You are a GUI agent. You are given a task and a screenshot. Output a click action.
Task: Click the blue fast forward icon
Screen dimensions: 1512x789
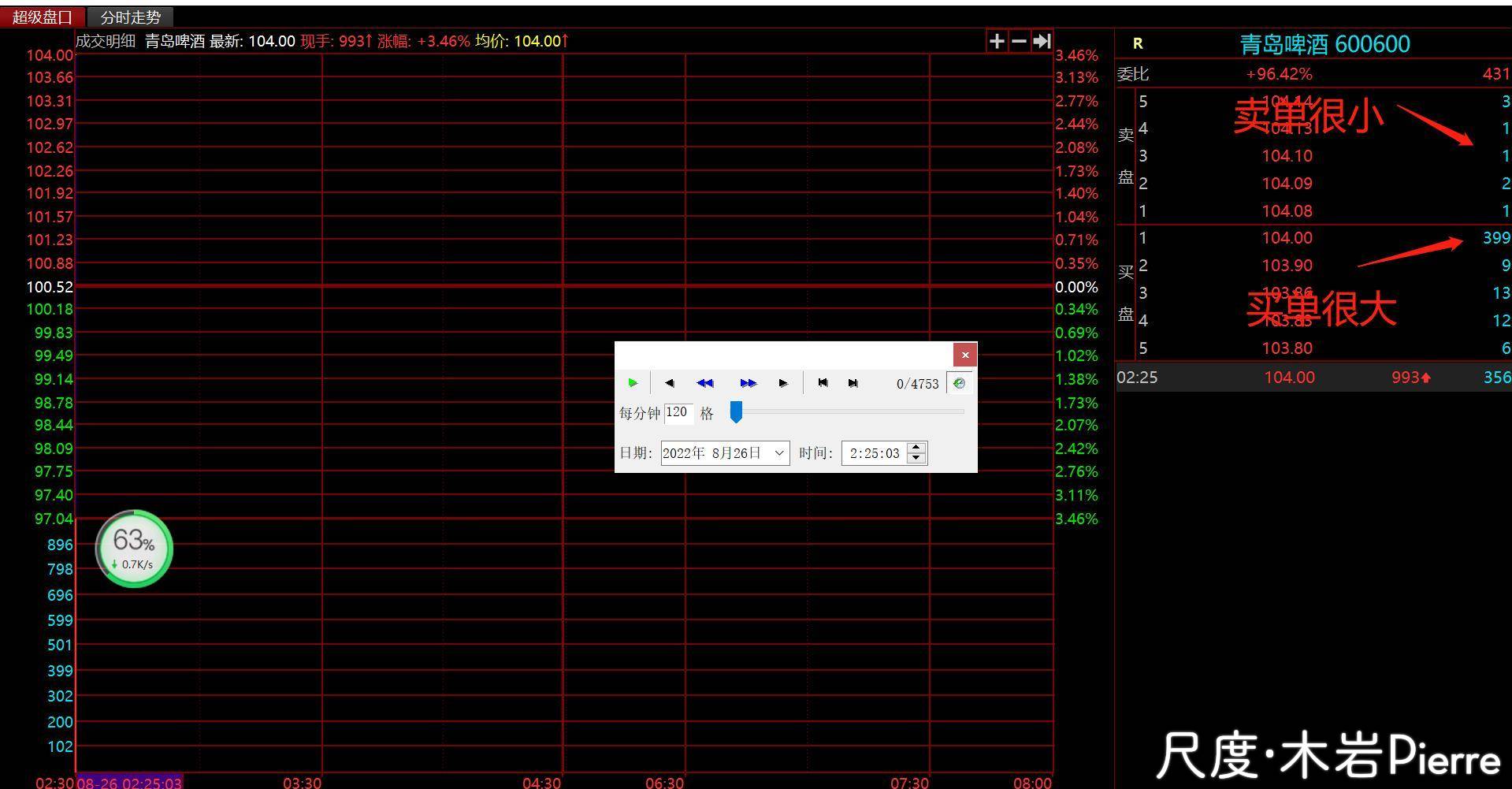pyautogui.click(x=748, y=383)
